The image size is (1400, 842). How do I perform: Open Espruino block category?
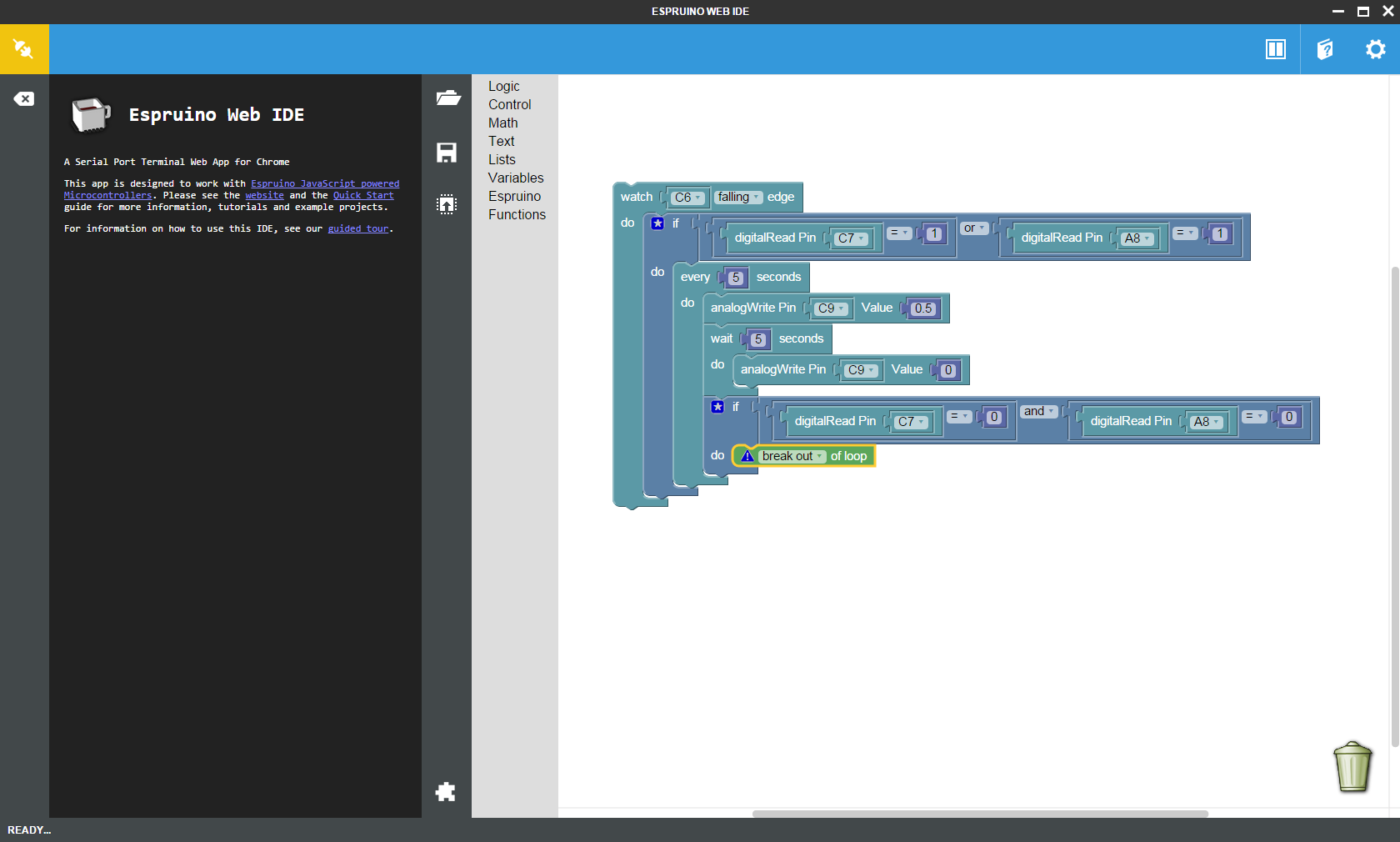[x=514, y=196]
